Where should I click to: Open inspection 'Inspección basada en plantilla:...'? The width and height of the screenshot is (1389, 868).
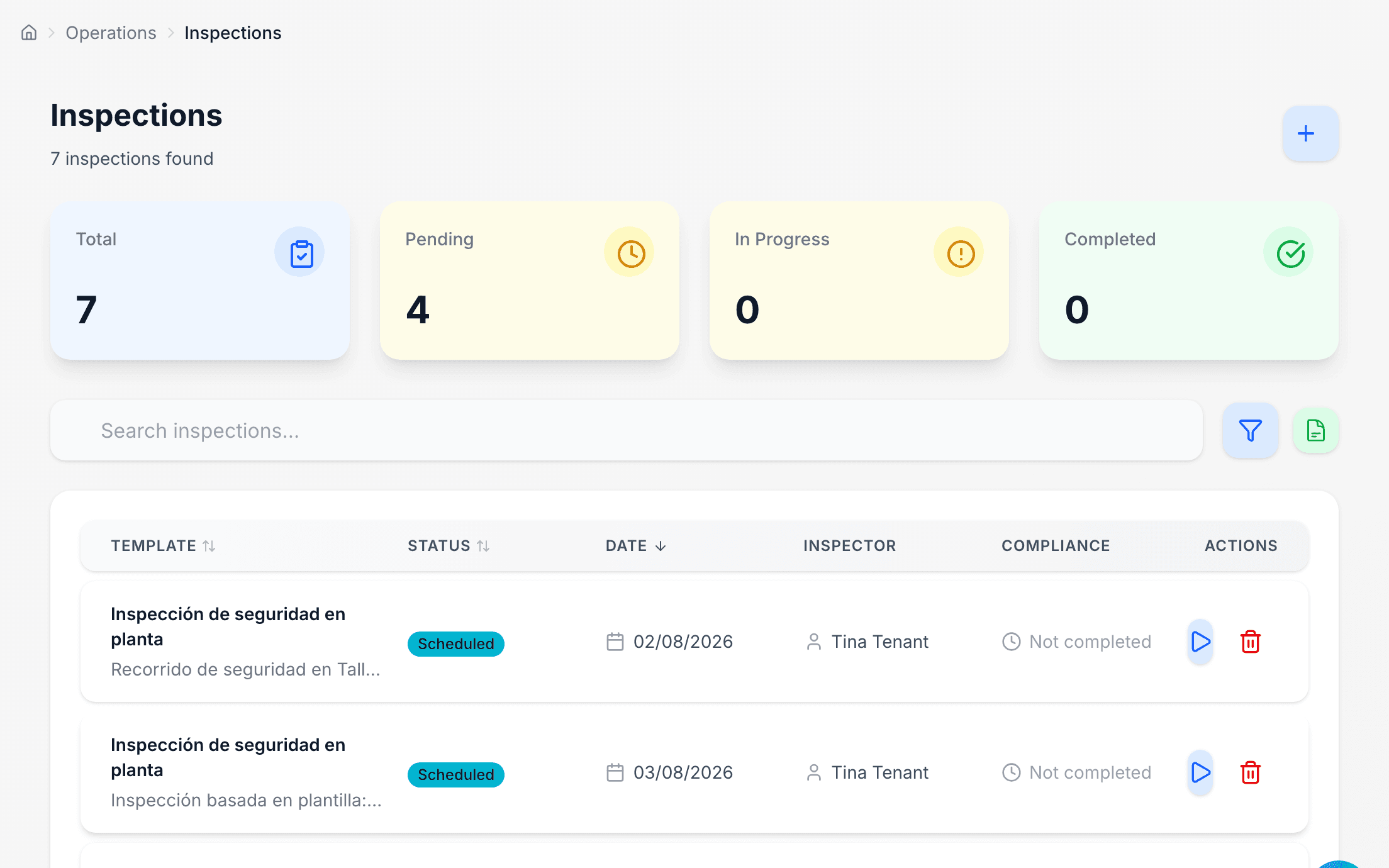pyautogui.click(x=246, y=800)
